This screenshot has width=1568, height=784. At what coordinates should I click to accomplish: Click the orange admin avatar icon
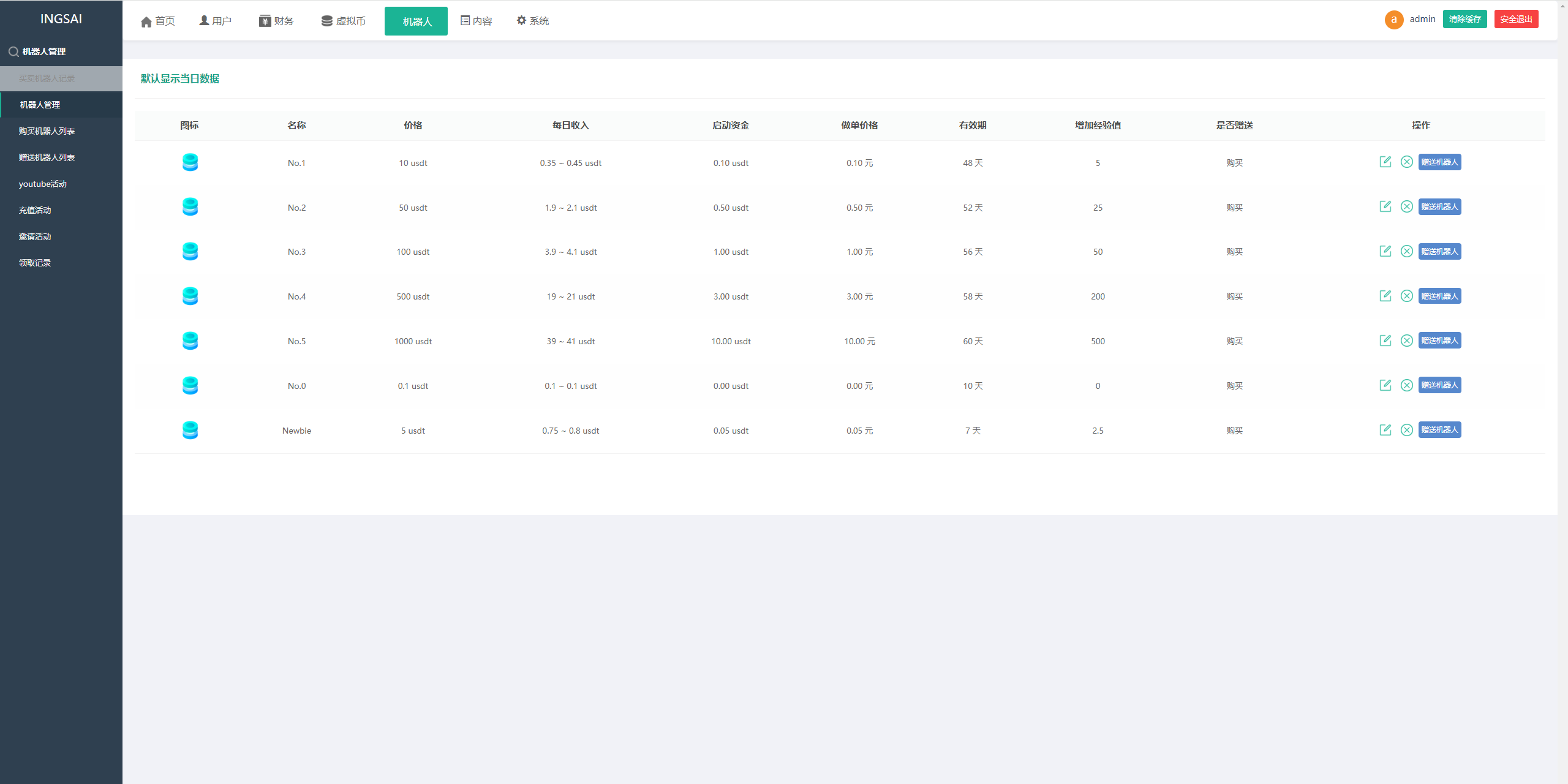(1393, 20)
